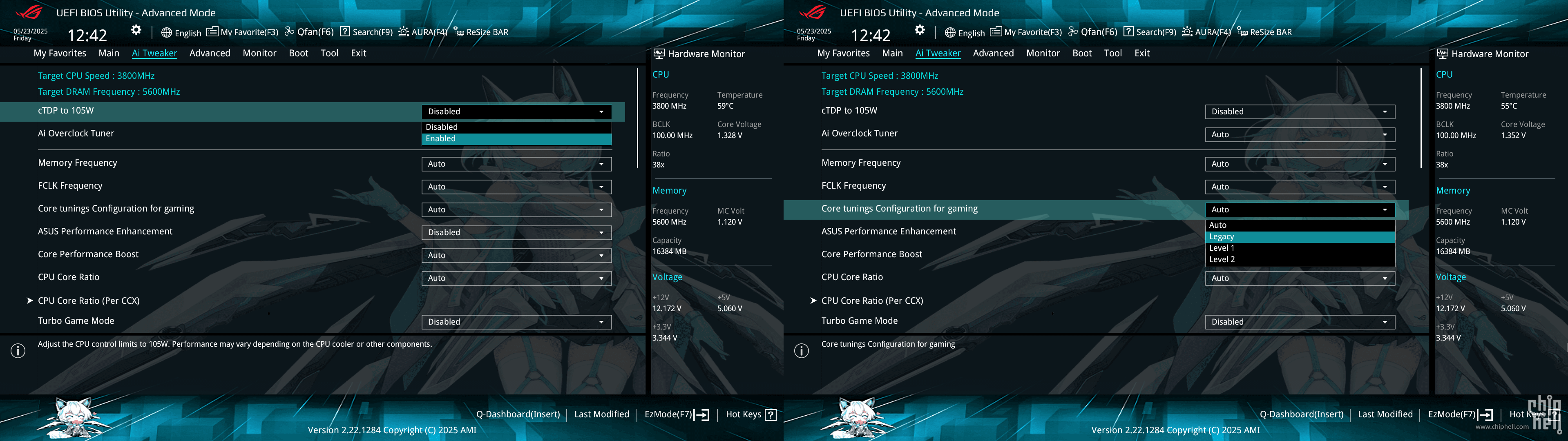
Task: Click the Hot Keys question mark icon, left screen
Action: click(771, 415)
